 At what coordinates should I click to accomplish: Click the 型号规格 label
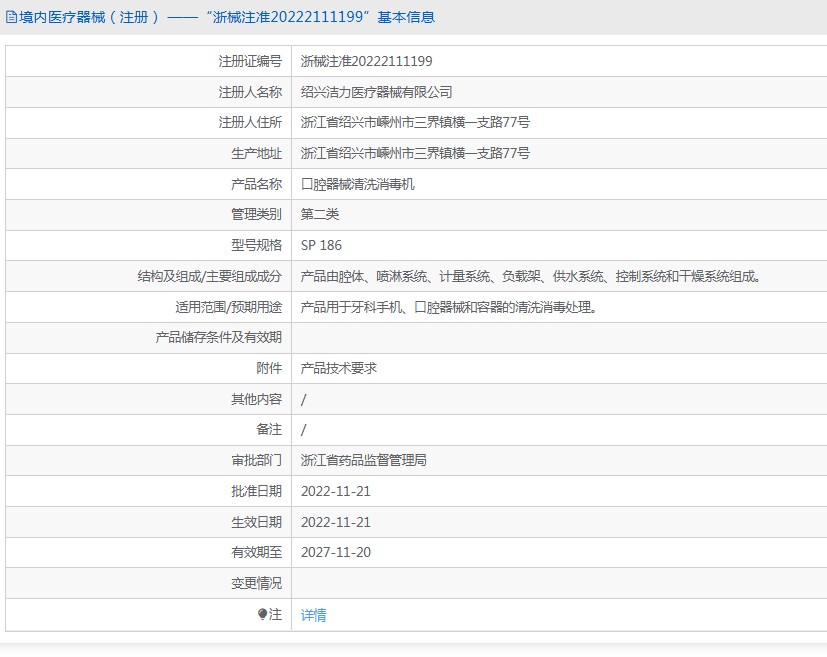[x=256, y=245]
